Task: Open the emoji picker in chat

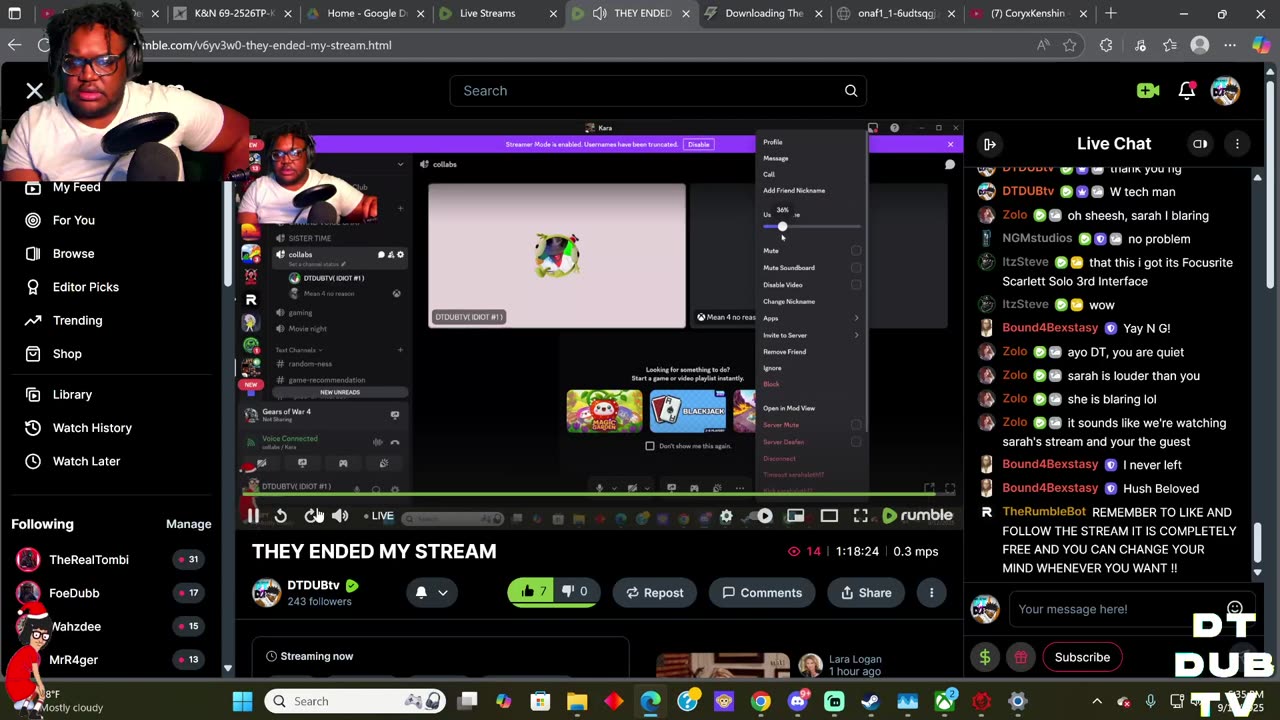Action: coord(1234,608)
